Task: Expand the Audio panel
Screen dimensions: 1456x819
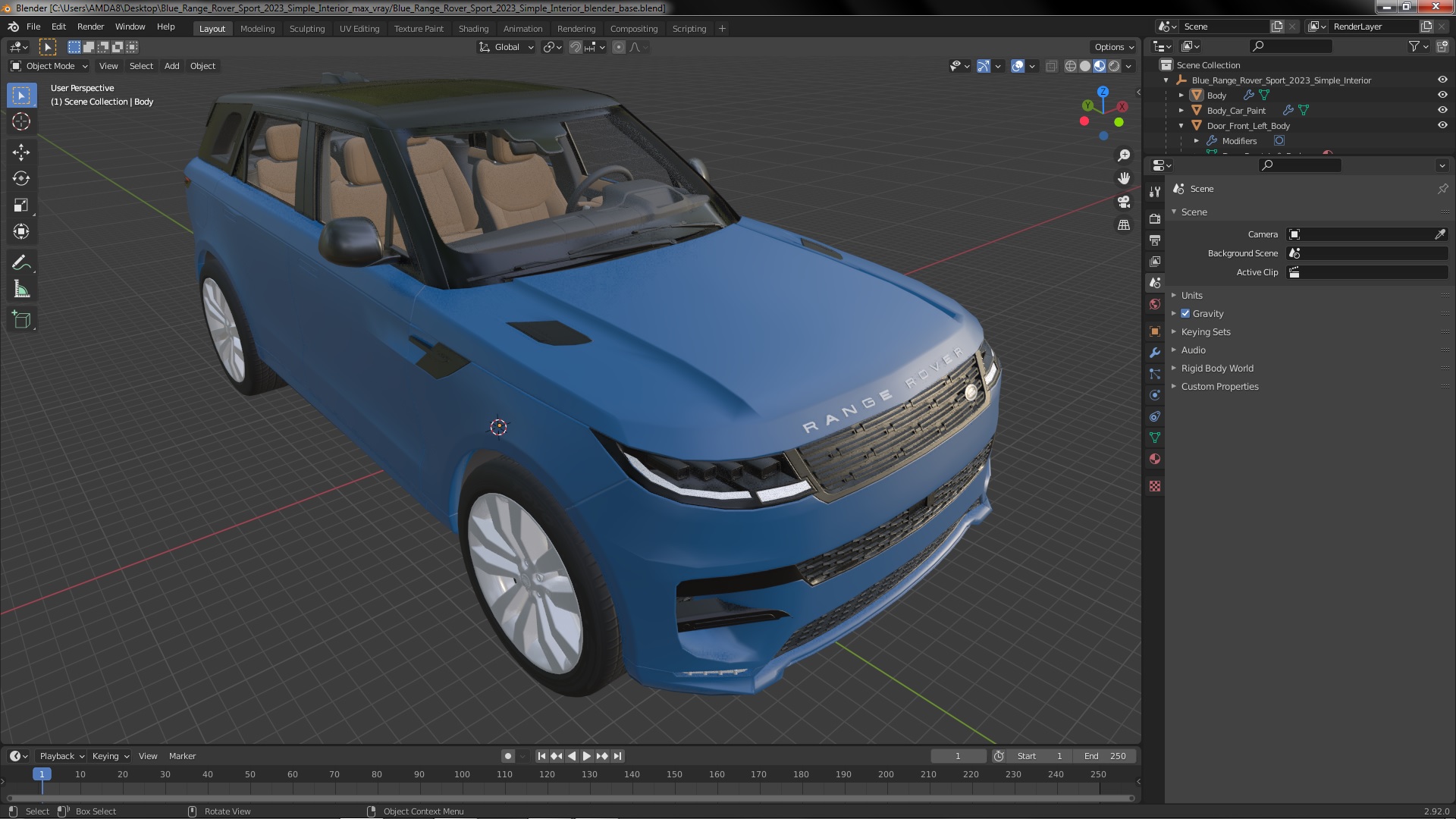Action: tap(1192, 350)
